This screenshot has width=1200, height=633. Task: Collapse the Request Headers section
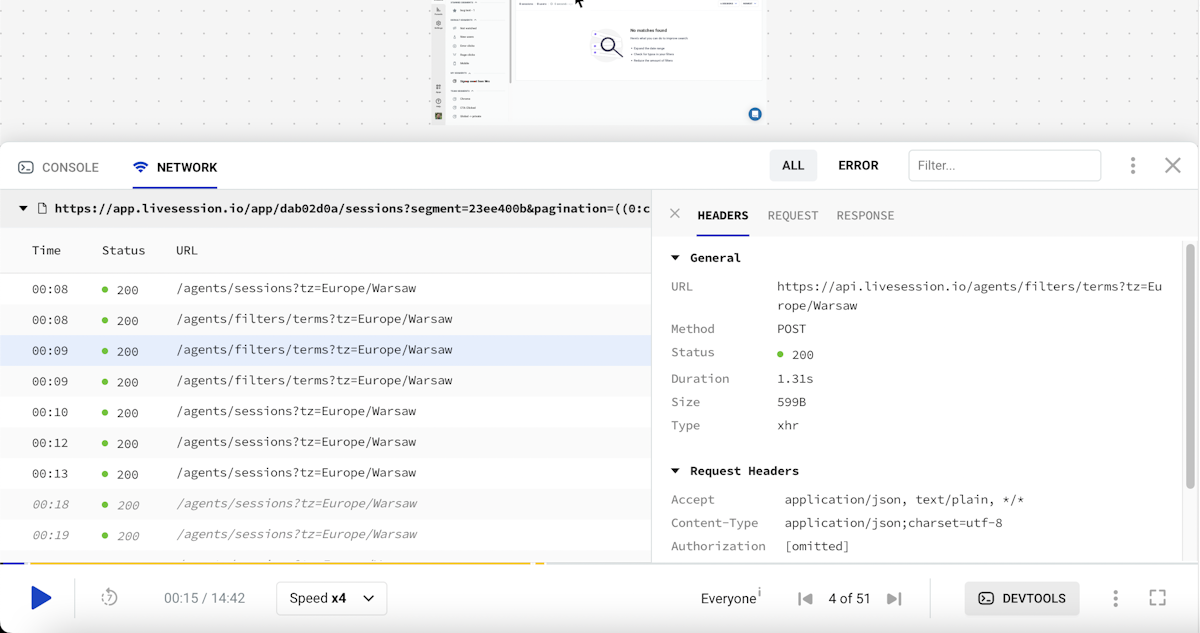676,471
